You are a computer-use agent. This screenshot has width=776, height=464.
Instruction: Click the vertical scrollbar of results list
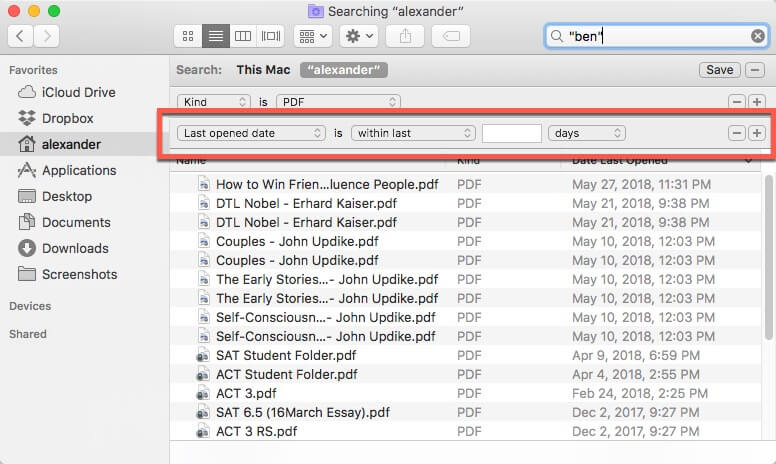coord(769,257)
